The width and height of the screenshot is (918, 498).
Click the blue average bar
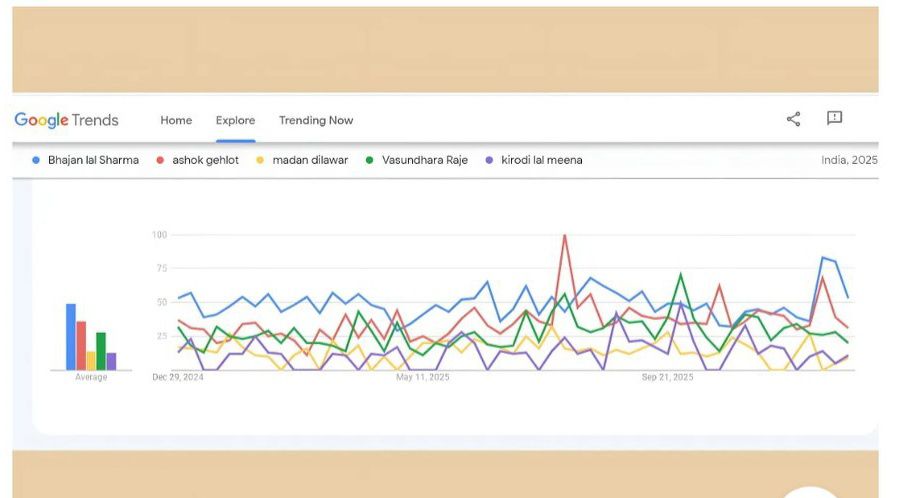[x=71, y=337]
